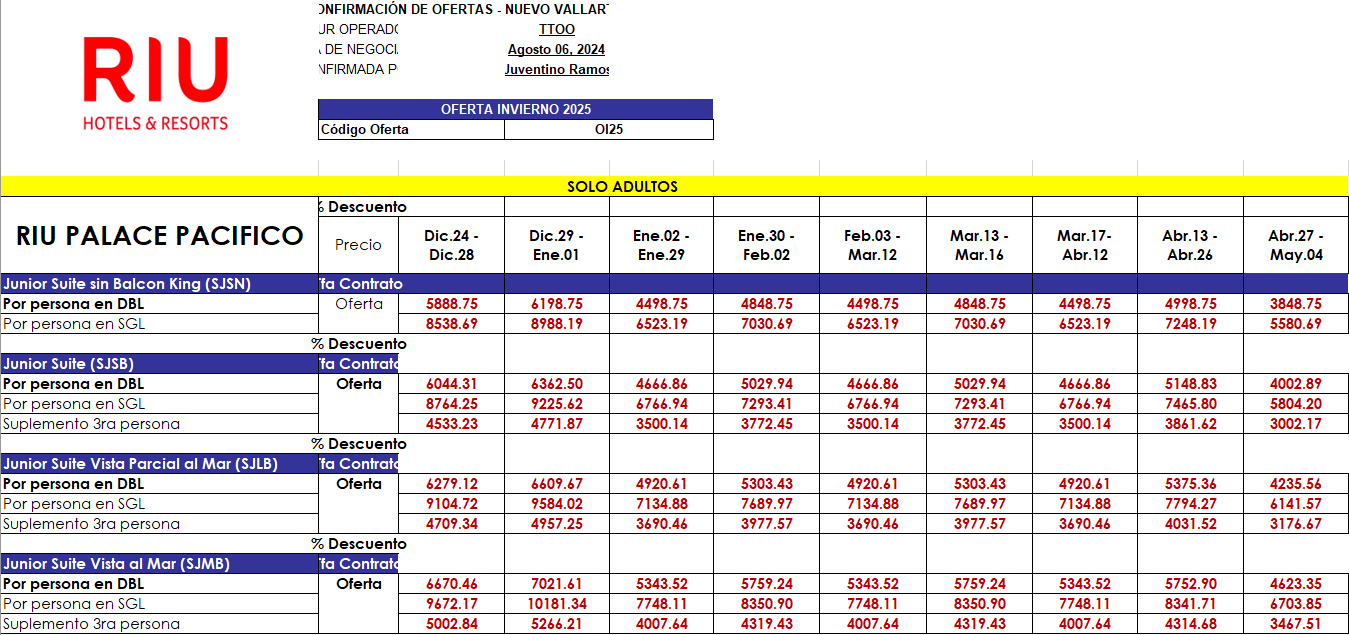
Task: Select the OFERTA INVIERNO 2025 header
Action: tap(515, 109)
